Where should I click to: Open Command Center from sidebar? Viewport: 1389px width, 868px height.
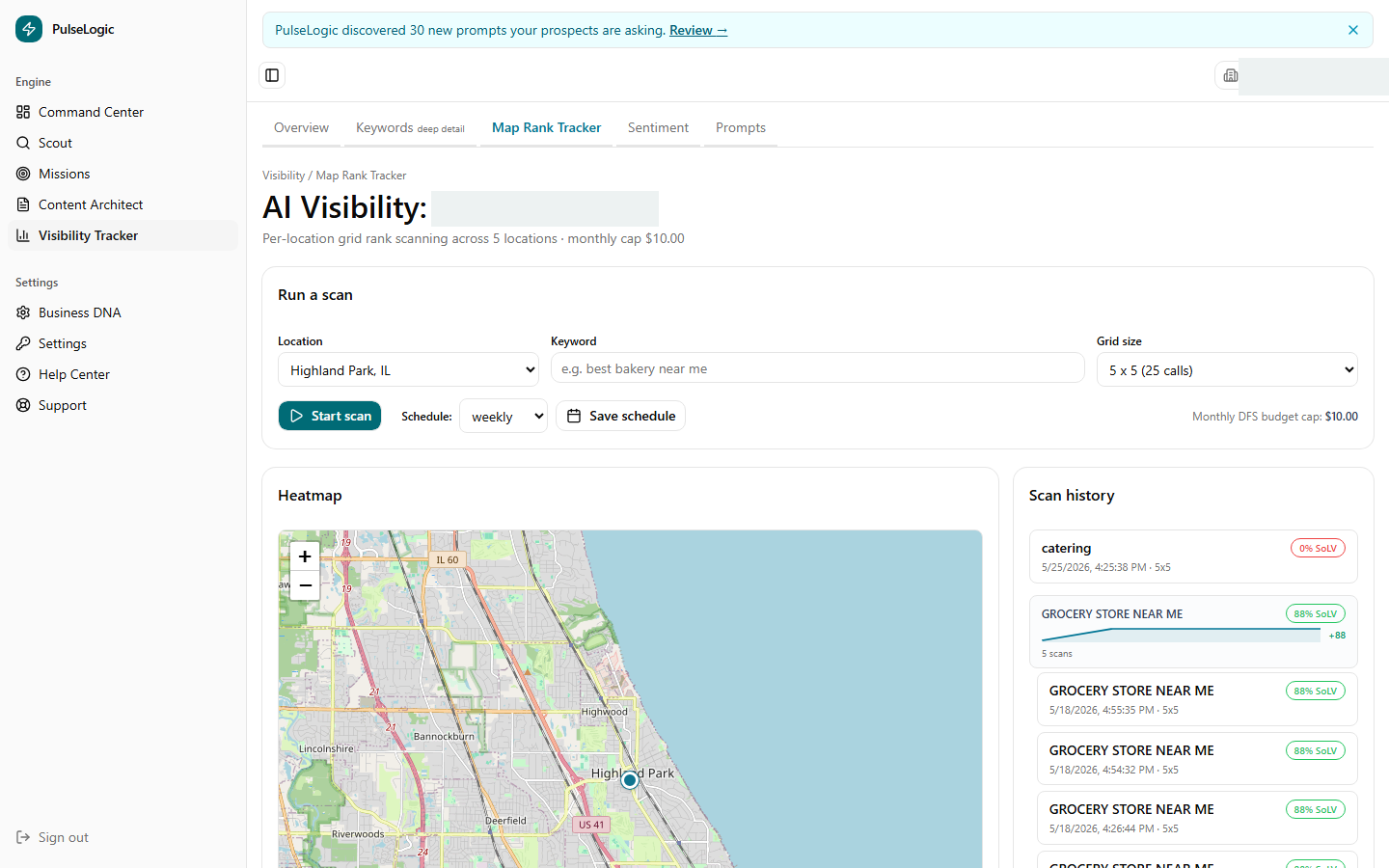pos(123,112)
